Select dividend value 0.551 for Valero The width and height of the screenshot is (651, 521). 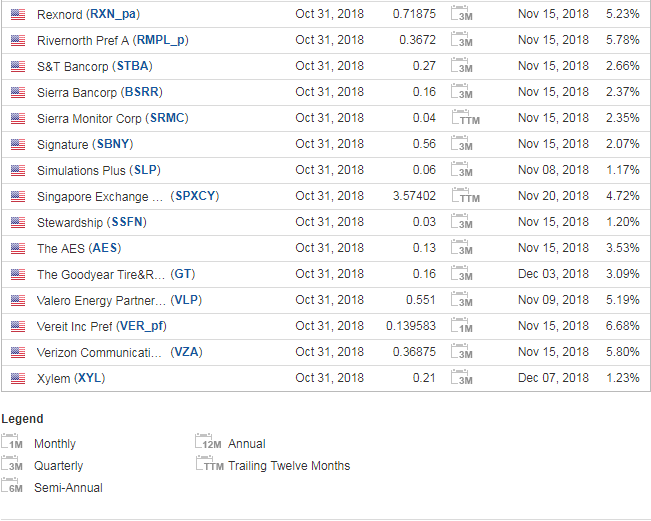[x=421, y=300]
